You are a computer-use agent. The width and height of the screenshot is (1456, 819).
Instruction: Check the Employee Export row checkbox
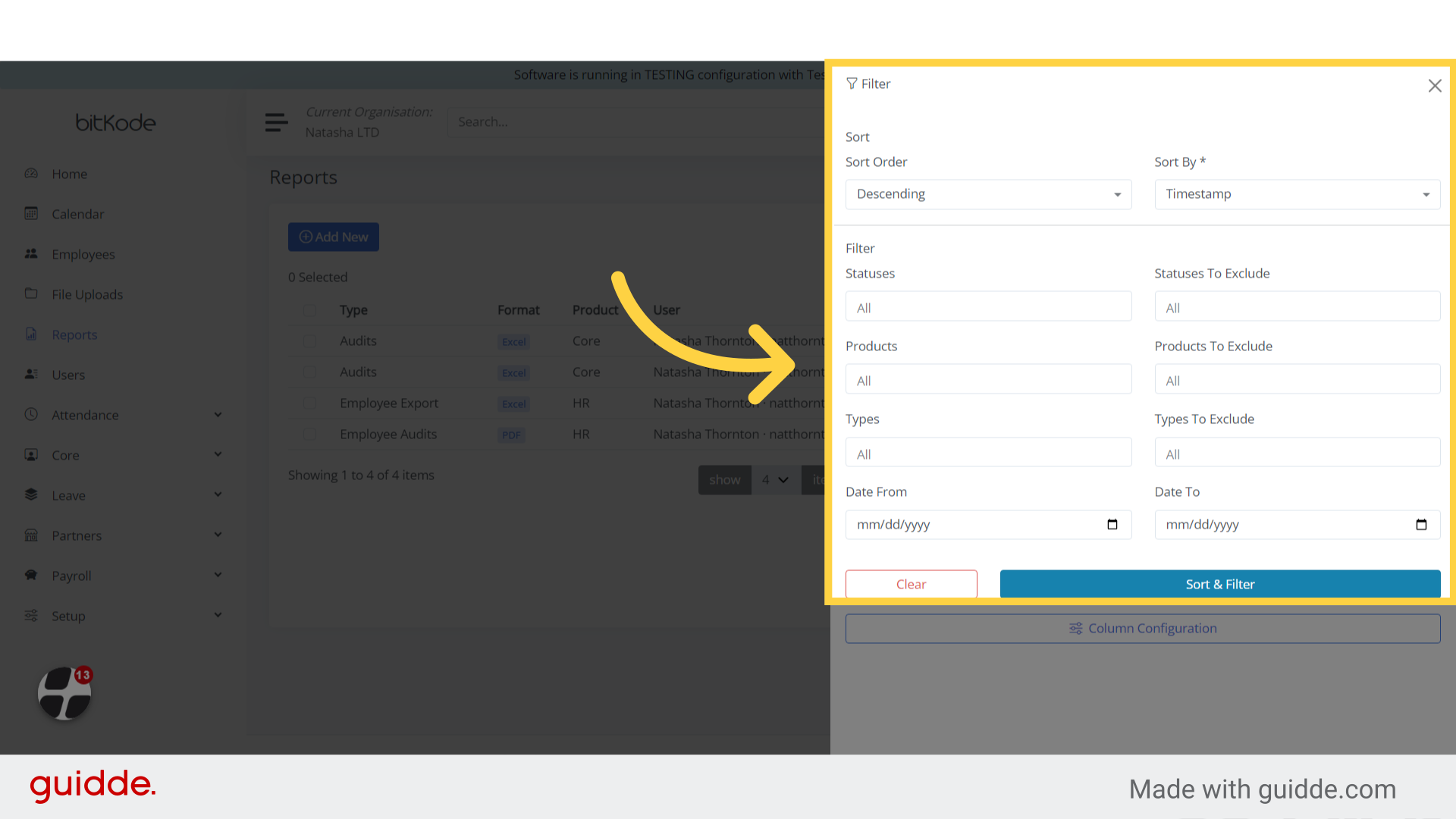[310, 403]
